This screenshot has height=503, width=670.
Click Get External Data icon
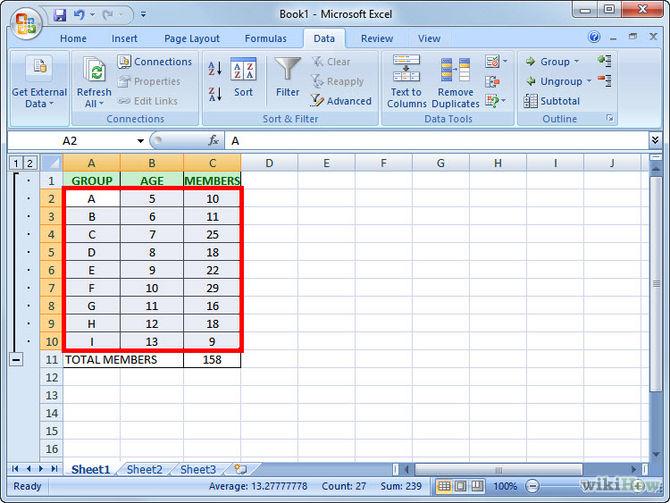click(39, 67)
